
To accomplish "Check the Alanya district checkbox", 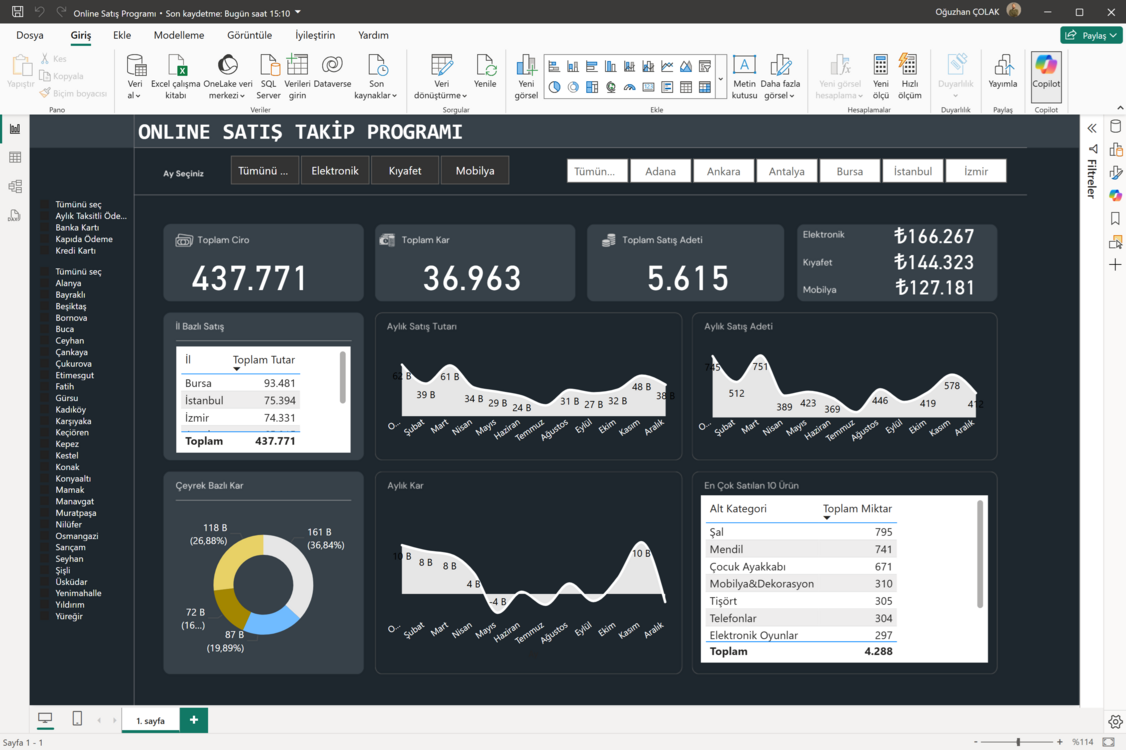I will point(45,284).
